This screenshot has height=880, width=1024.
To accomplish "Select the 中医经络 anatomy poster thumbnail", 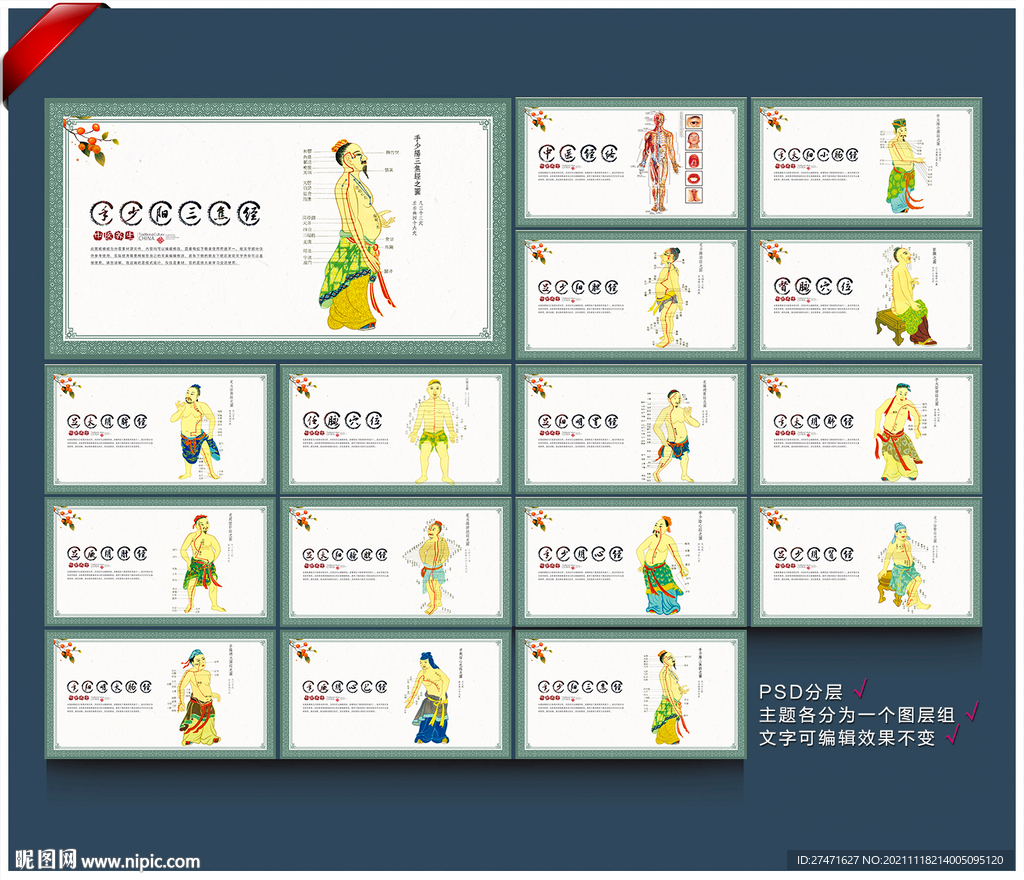I will point(631,162).
